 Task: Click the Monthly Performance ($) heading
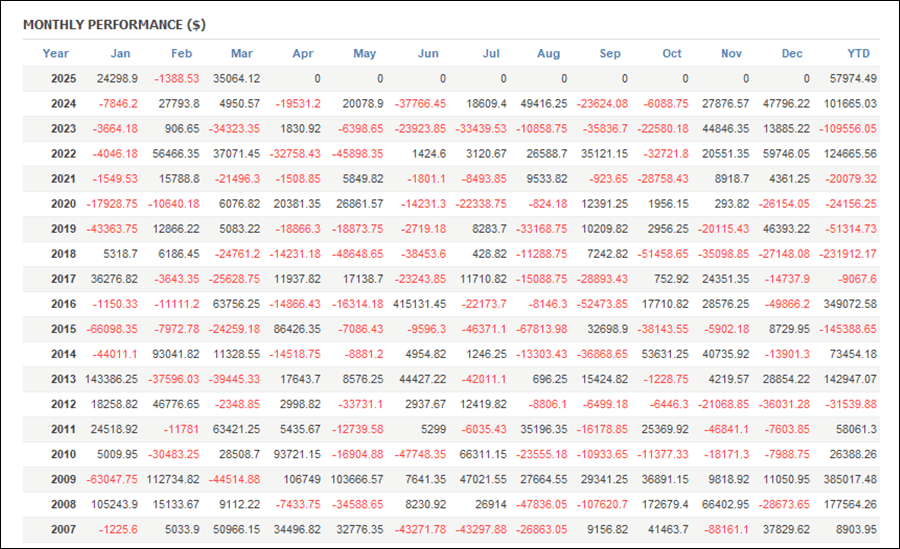click(x=114, y=25)
